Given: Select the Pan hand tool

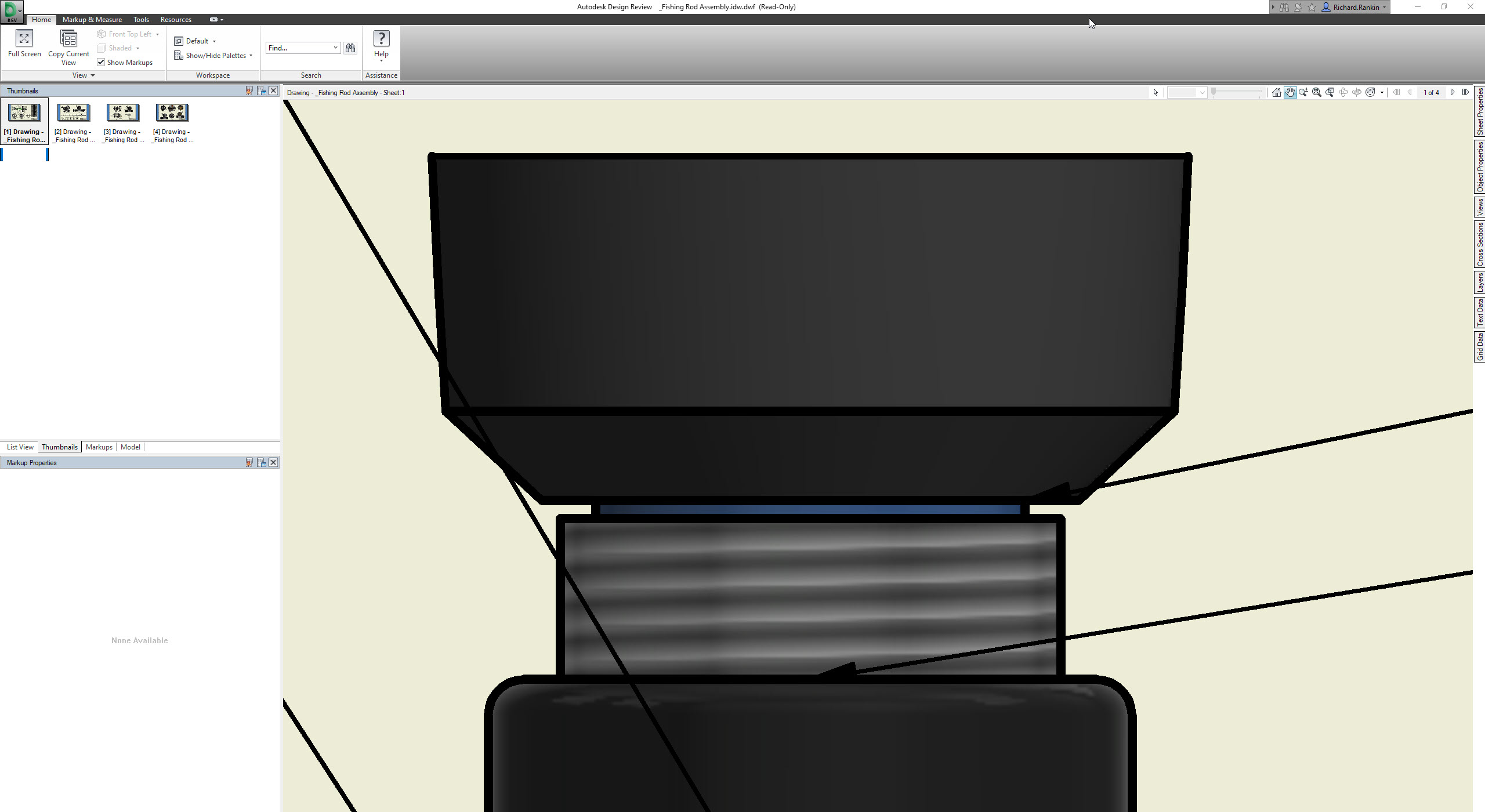Looking at the screenshot, I should click(1290, 92).
